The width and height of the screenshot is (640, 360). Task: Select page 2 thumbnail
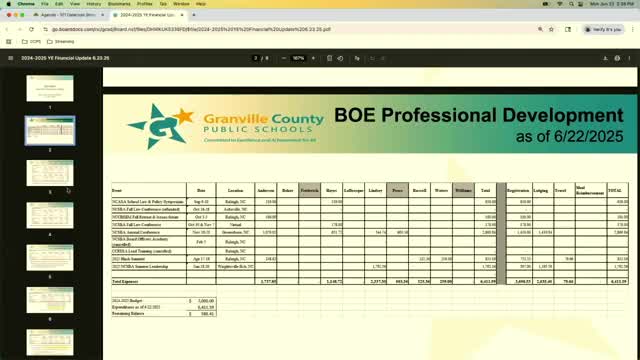pyautogui.click(x=50, y=131)
